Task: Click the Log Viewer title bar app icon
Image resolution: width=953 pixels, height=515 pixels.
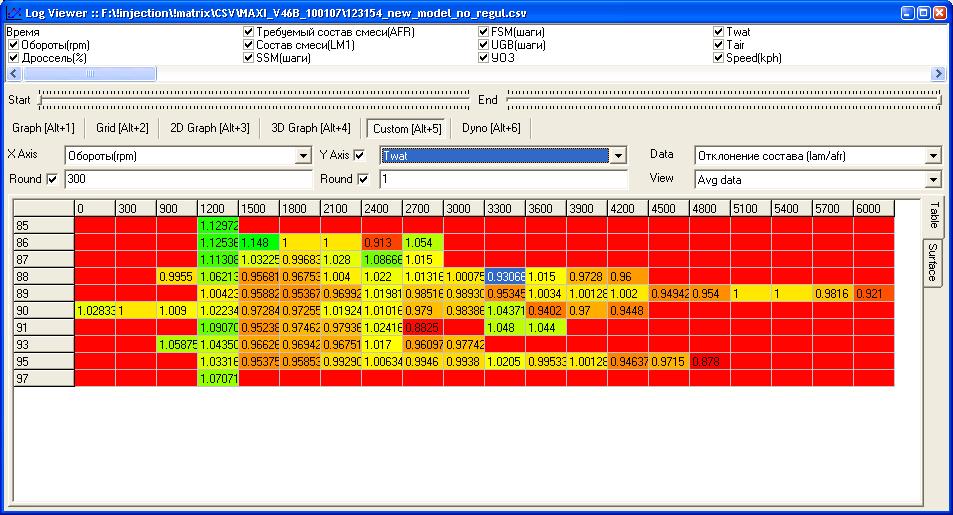Action: [12, 13]
